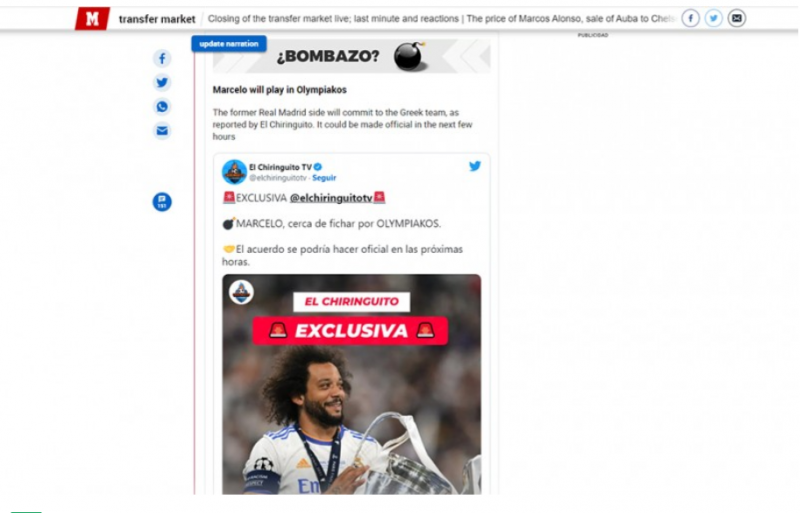Click the update narration button

(x=229, y=44)
